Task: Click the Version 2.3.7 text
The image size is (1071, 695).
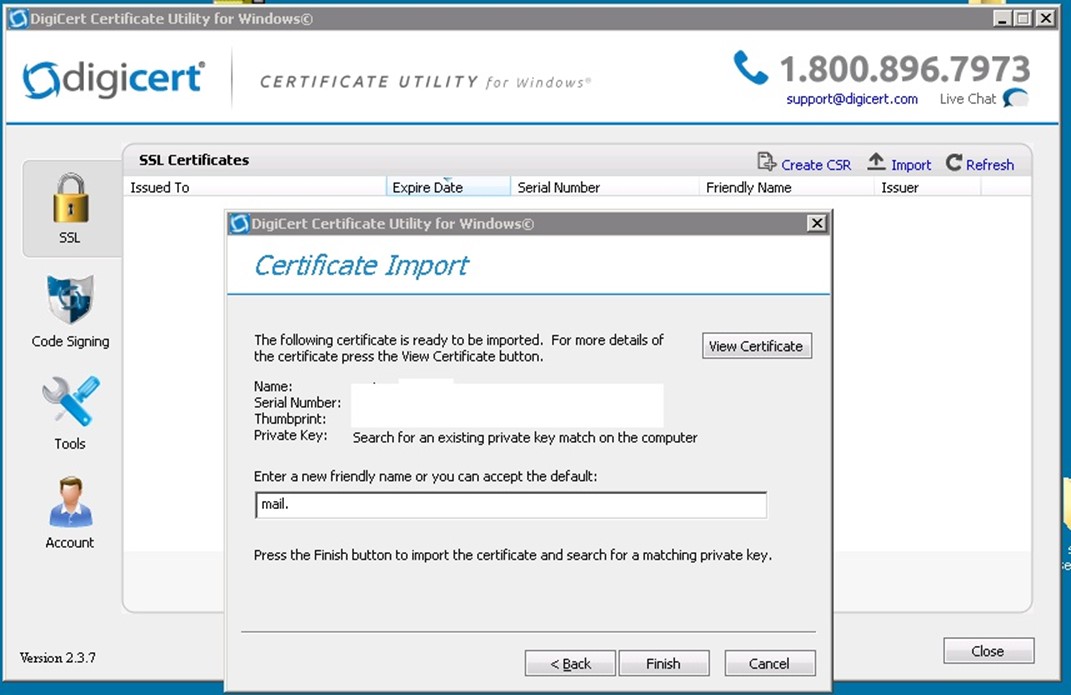Action: [x=57, y=657]
